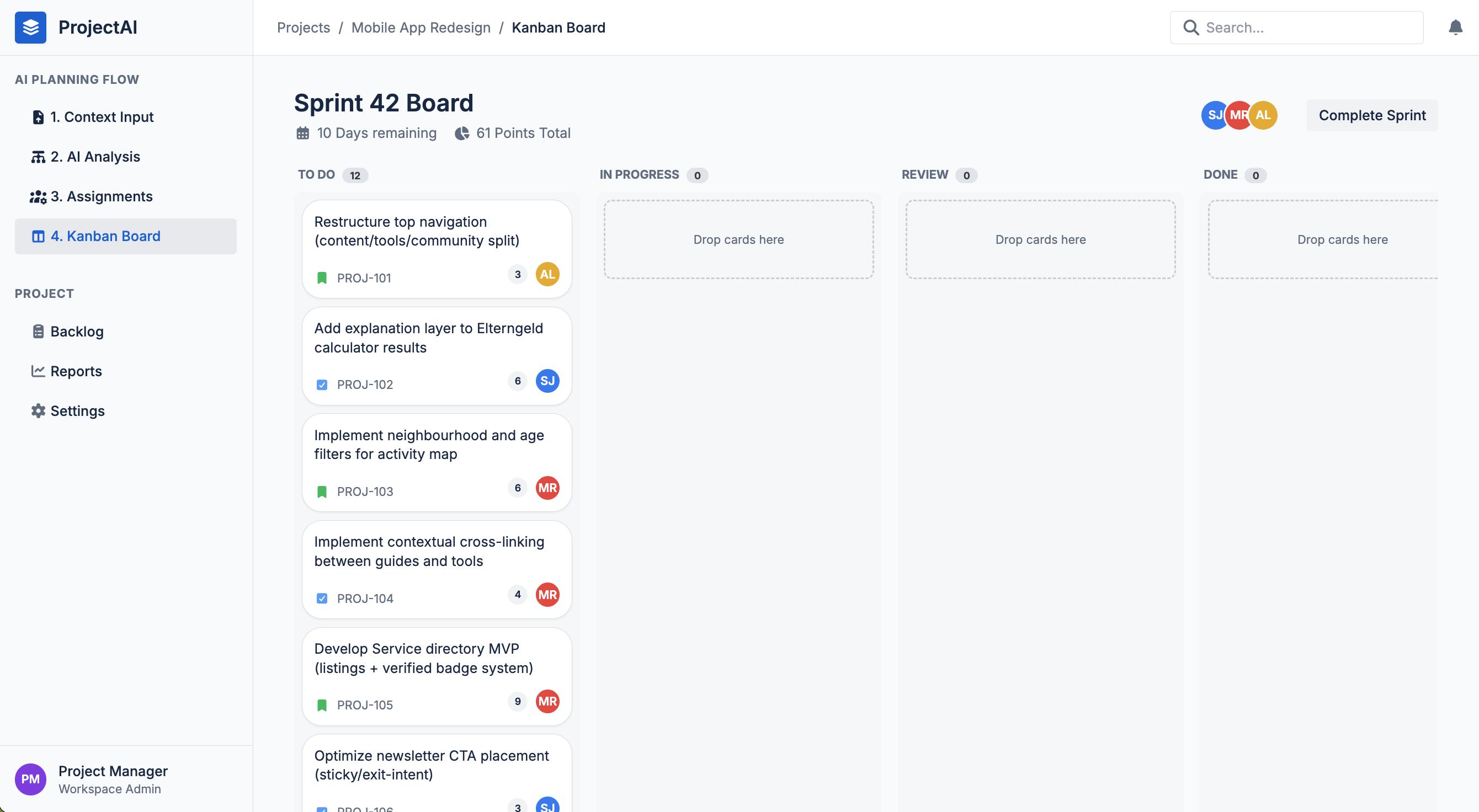Click the ProjectAI logo icon
Viewport: 1479px width, 812px height.
pyautogui.click(x=30, y=28)
